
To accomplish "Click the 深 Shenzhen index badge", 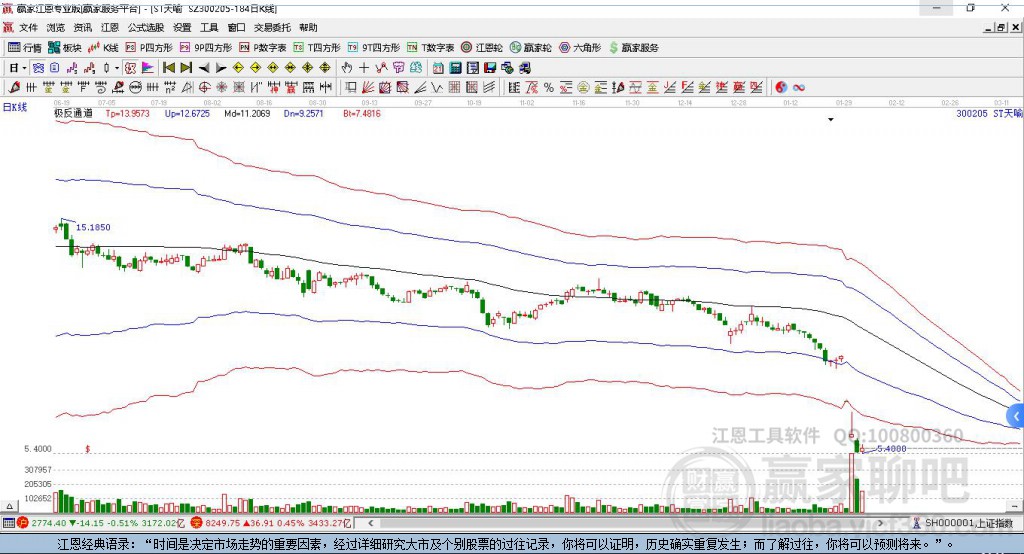I will pos(197,523).
